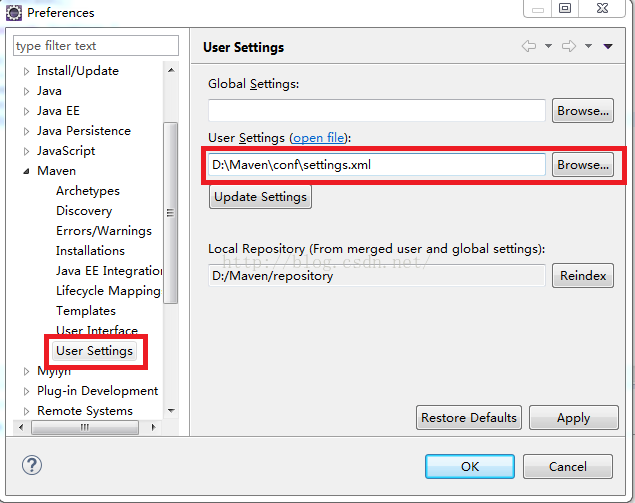Screen dimensions: 635x503
Task: Click the tree scroll down arrow
Action: [171, 411]
